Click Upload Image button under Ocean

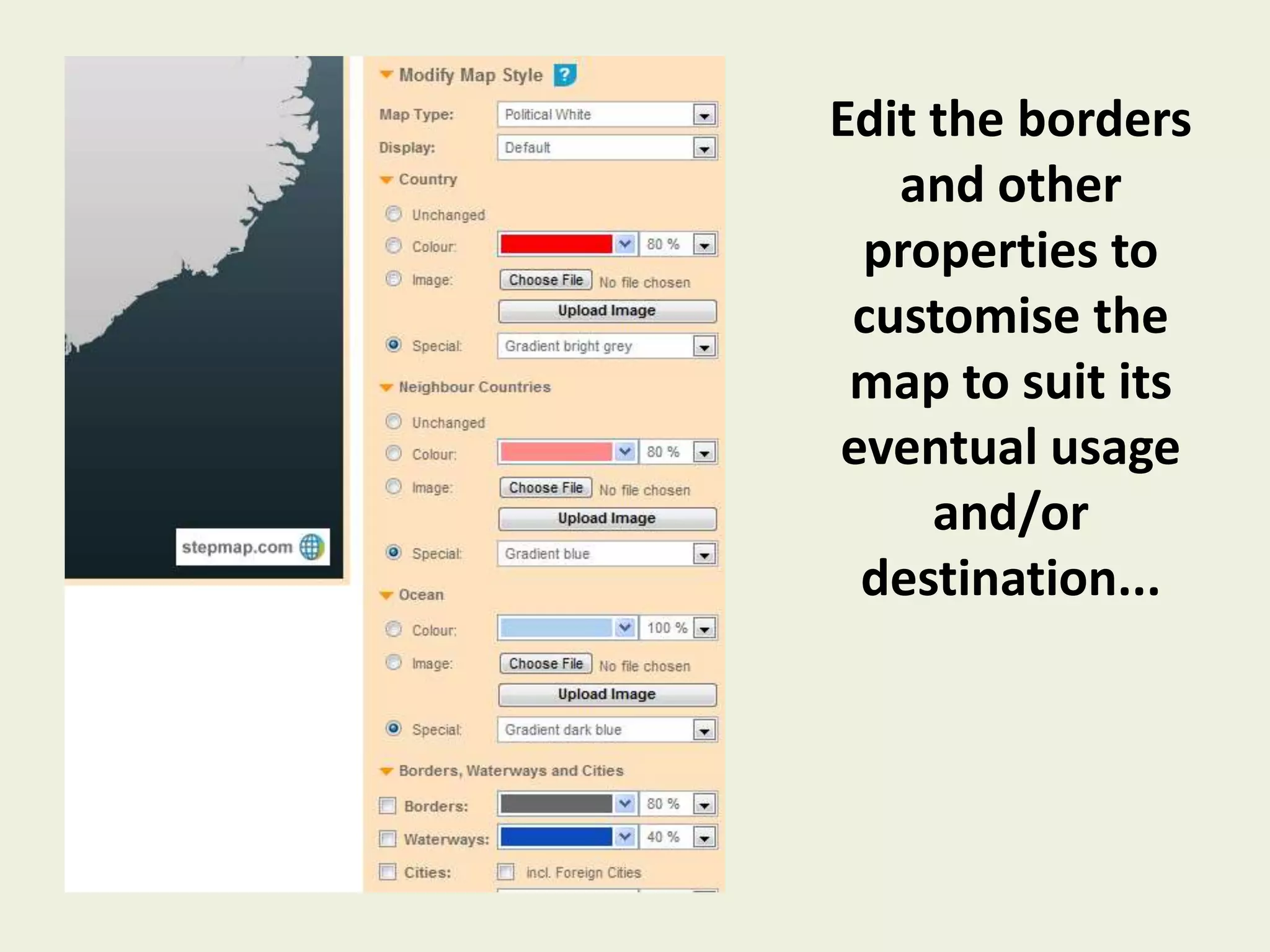[x=607, y=695]
